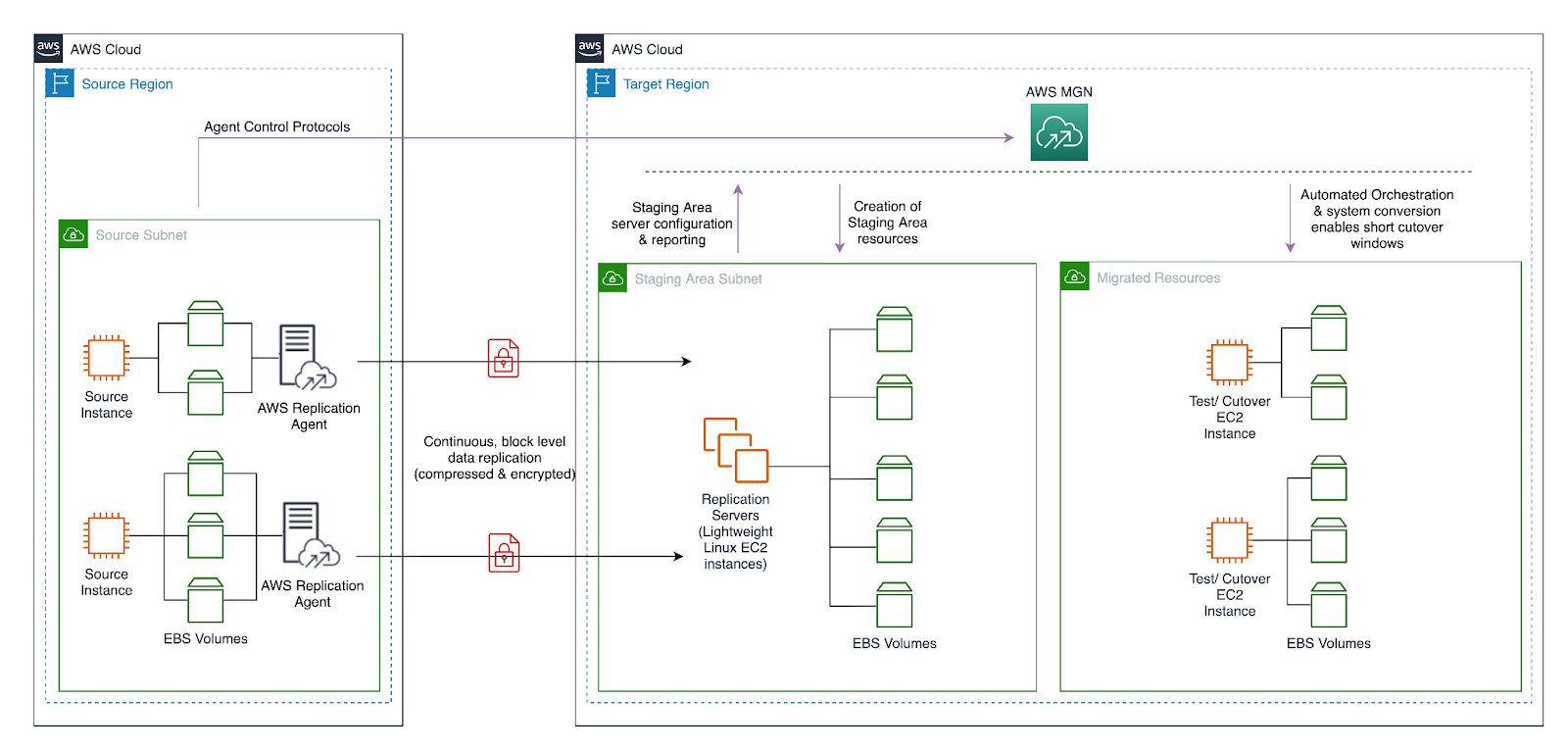Click the 'Source Subnet' label
The width and height of the screenshot is (1568, 751).
141,235
